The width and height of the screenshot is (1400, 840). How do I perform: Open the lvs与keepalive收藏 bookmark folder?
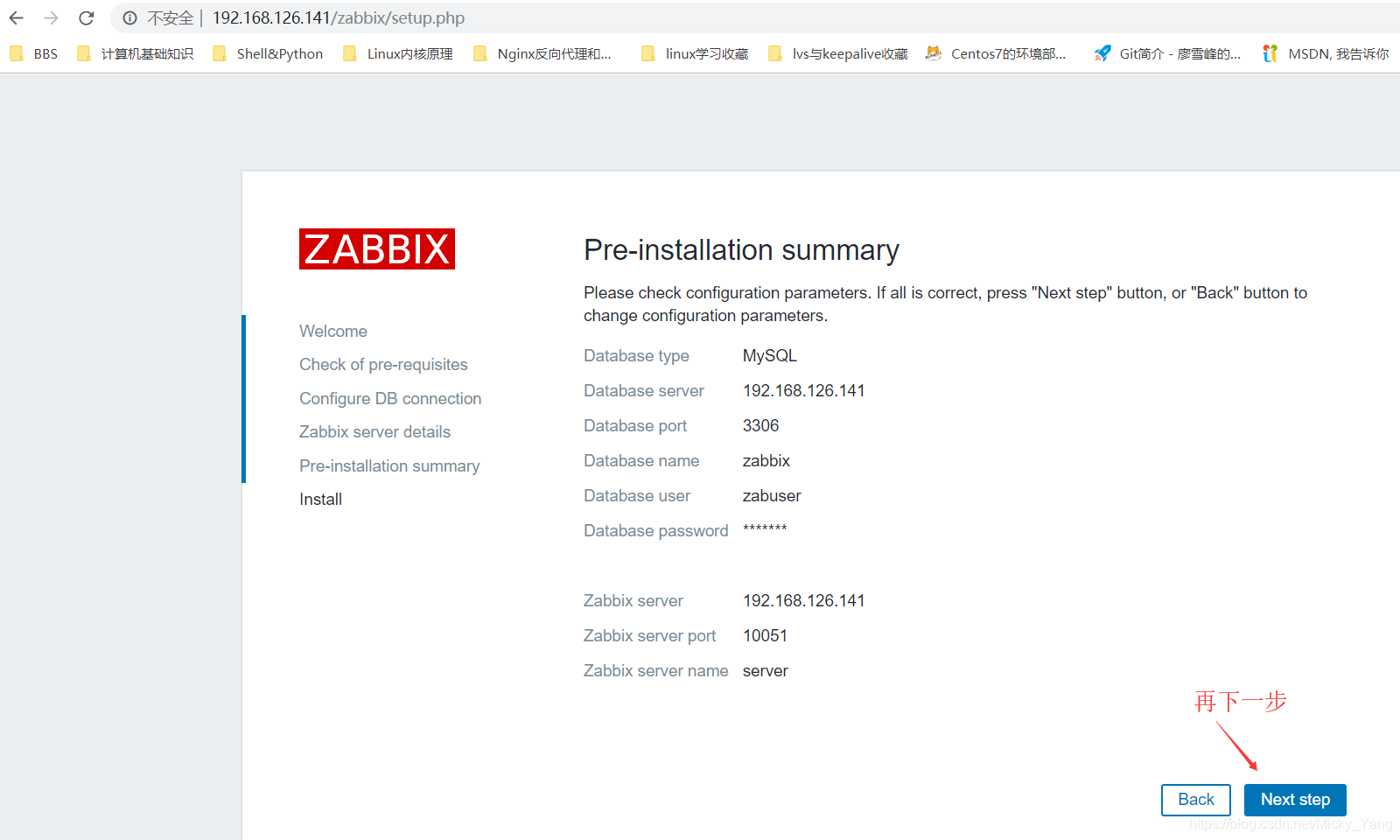838,53
